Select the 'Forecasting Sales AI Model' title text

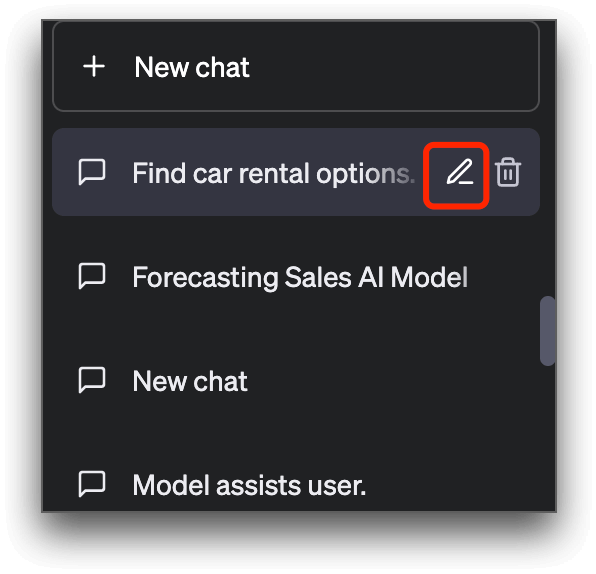point(300,277)
